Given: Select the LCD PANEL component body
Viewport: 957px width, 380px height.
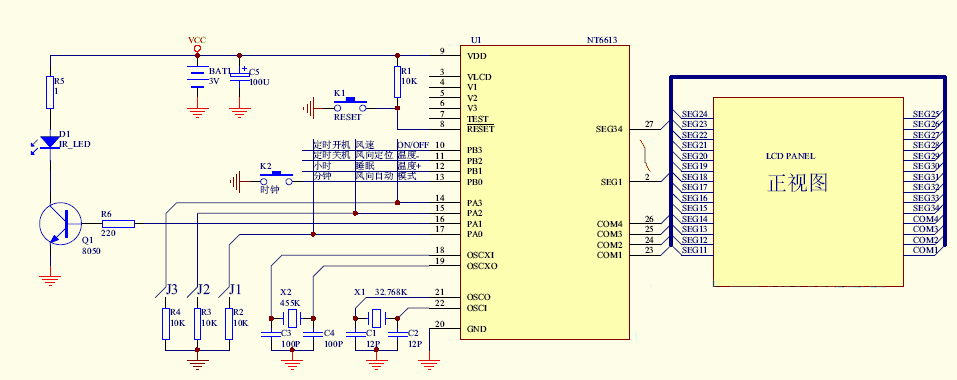Looking at the screenshot, I should (x=809, y=192).
